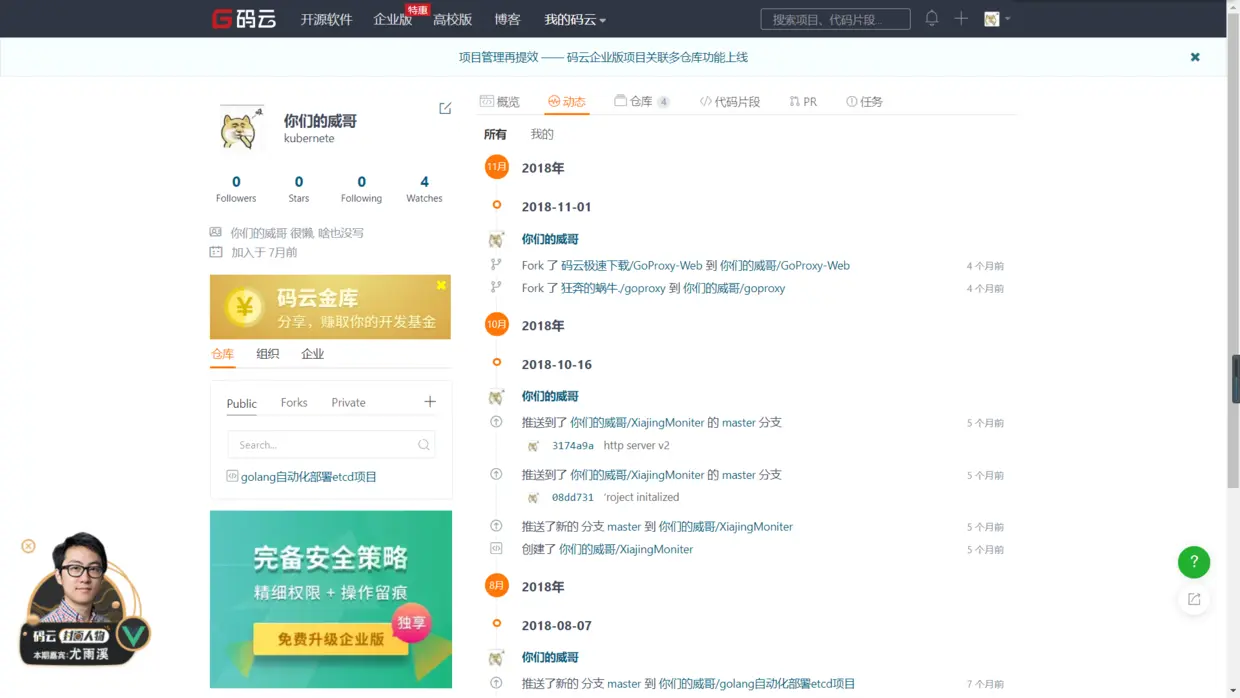Image resolution: width=1240 pixels, height=698 pixels.
Task: Open the 项目管理再提效 announcement link
Action: [x=603, y=57]
